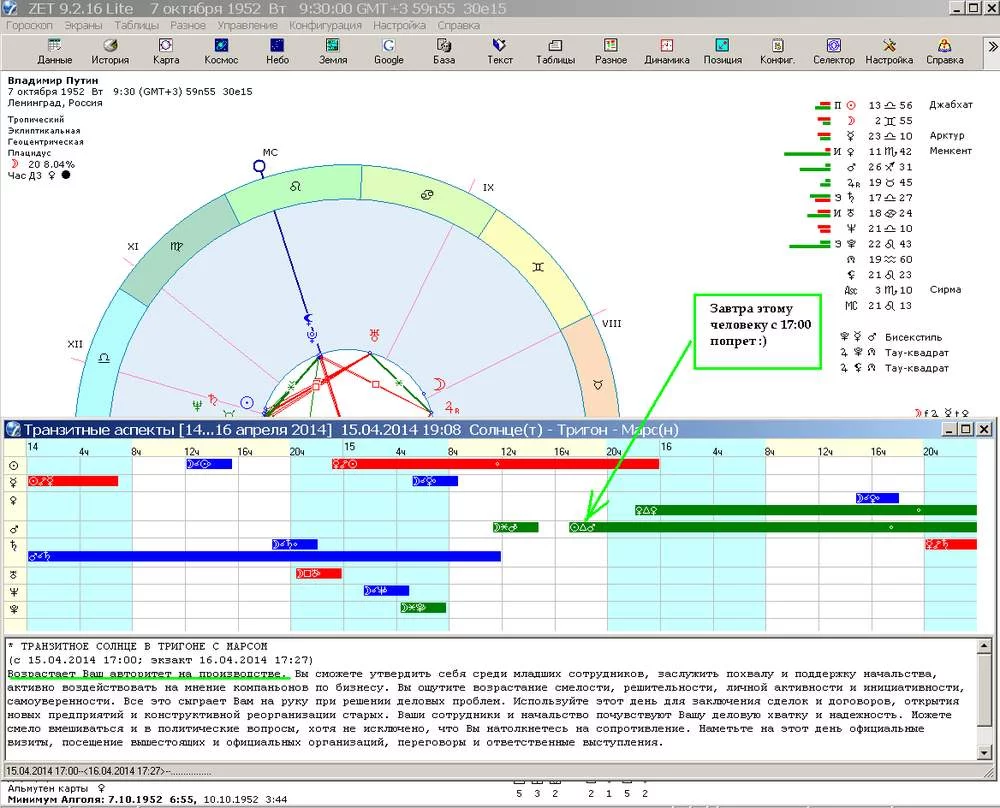Open the Позиция toolbar button
Viewport: 1000px width, 808px height.
[722, 51]
